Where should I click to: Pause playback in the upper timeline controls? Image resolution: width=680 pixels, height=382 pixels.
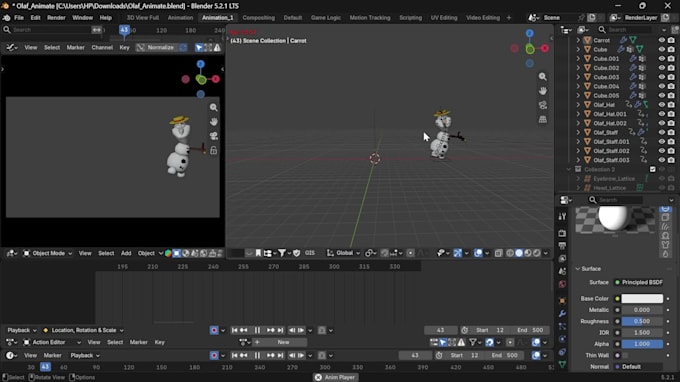click(257, 330)
